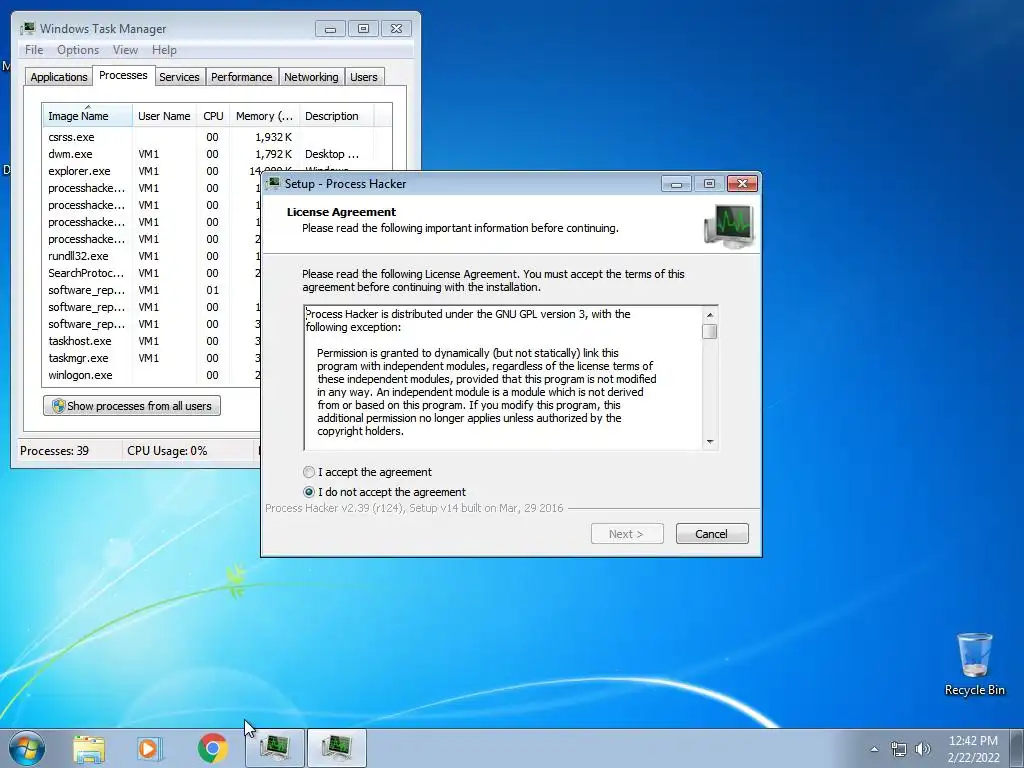1024x768 pixels.
Task: Sort by Image Name column header
Action: (x=88, y=116)
